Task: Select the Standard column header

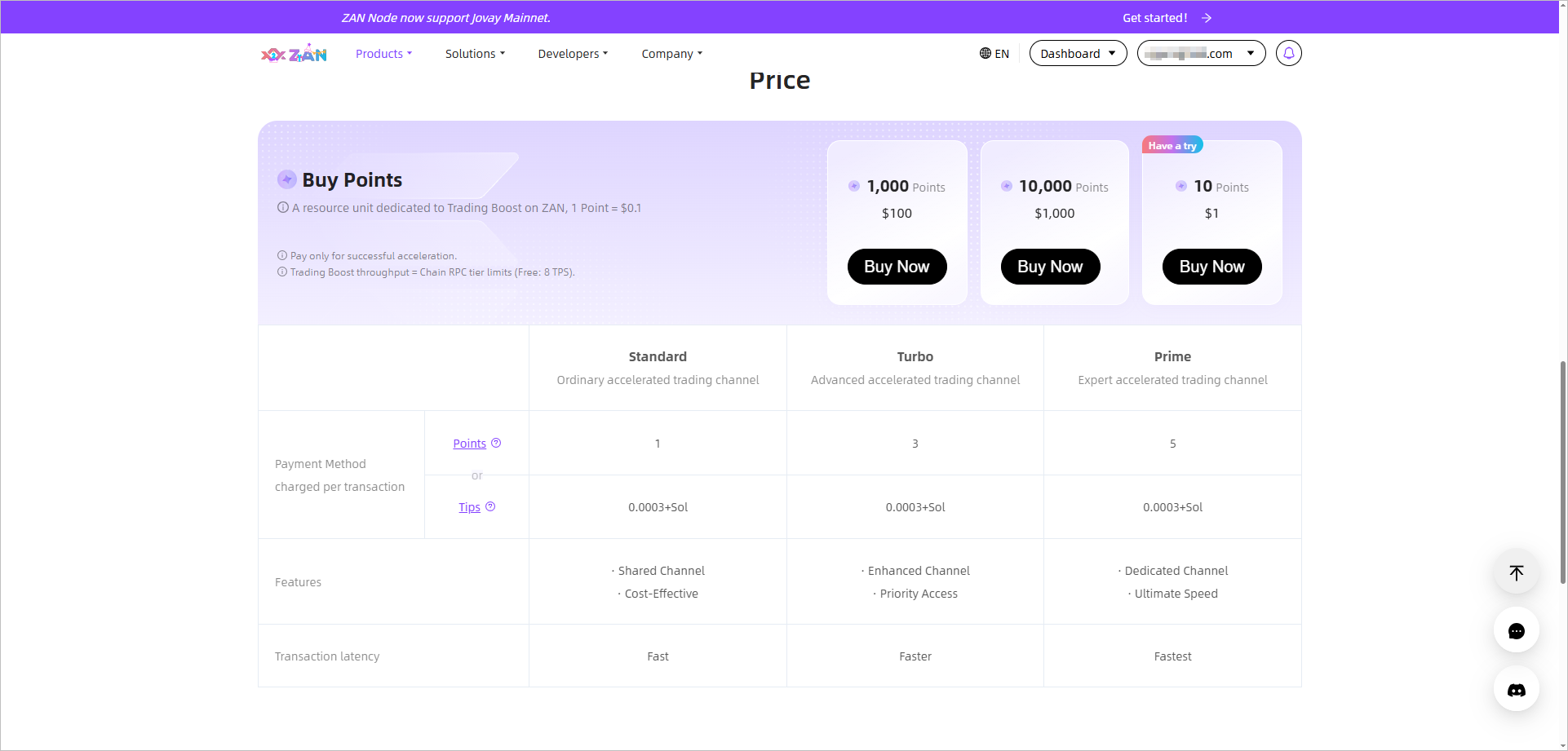Action: tap(658, 356)
